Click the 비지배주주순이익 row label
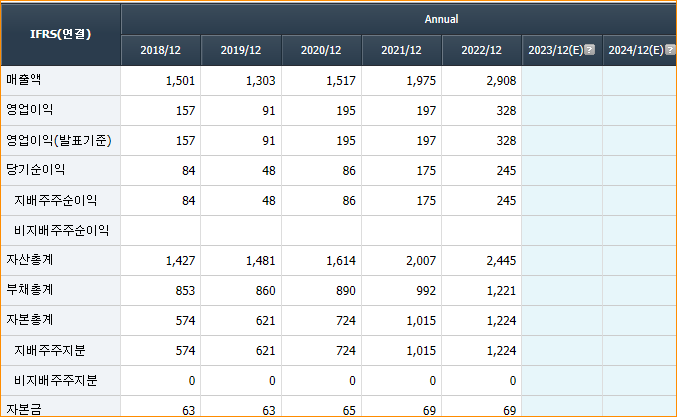677x417 pixels. [61, 231]
